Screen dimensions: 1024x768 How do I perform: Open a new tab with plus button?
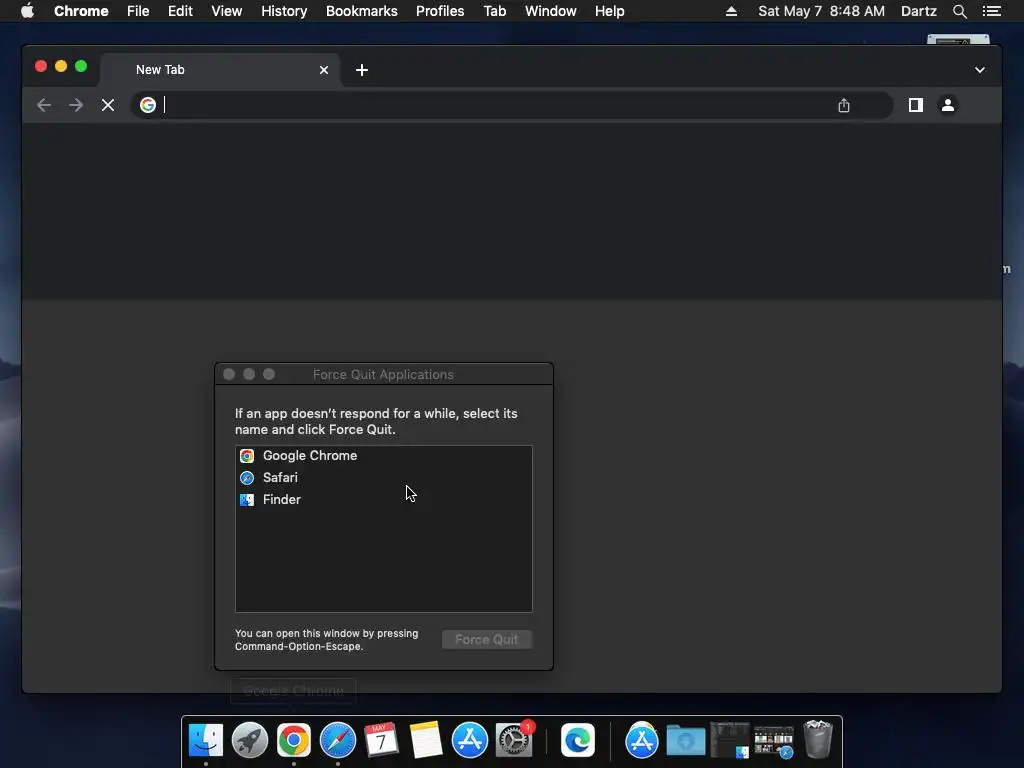pos(362,70)
